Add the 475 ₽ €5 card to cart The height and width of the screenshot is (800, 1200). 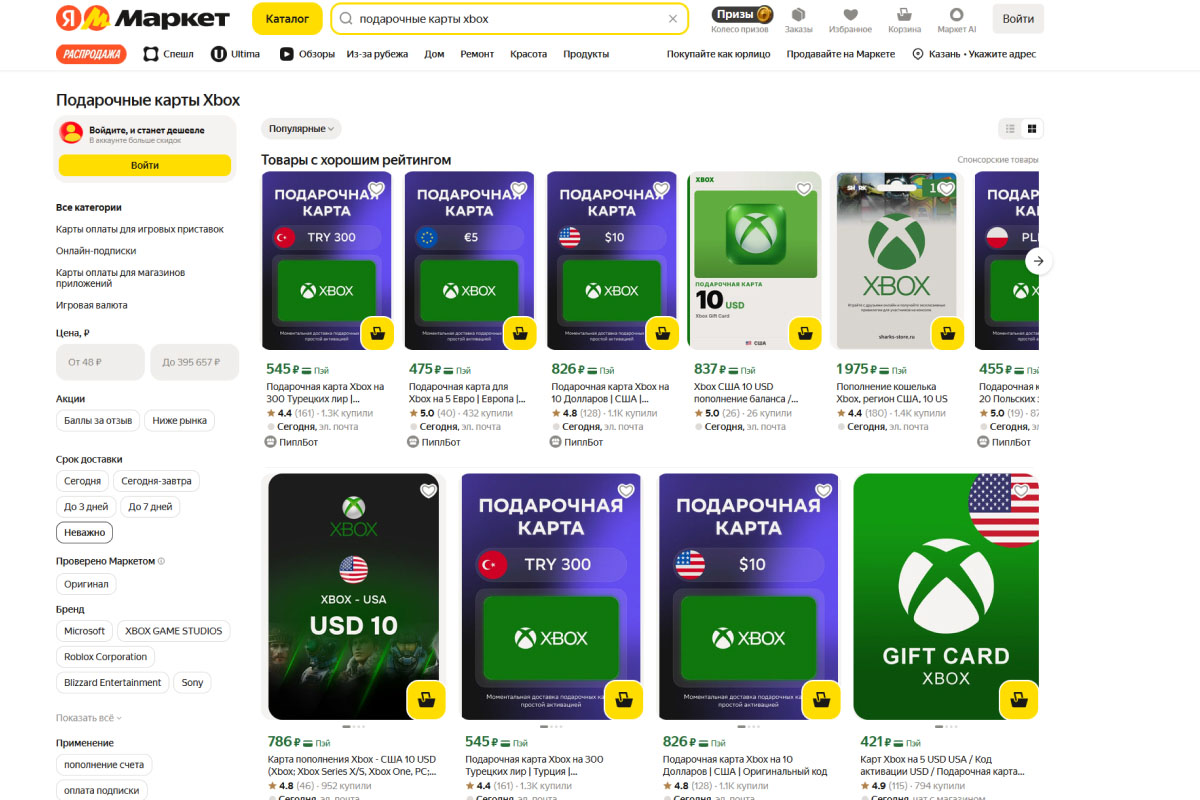[519, 333]
